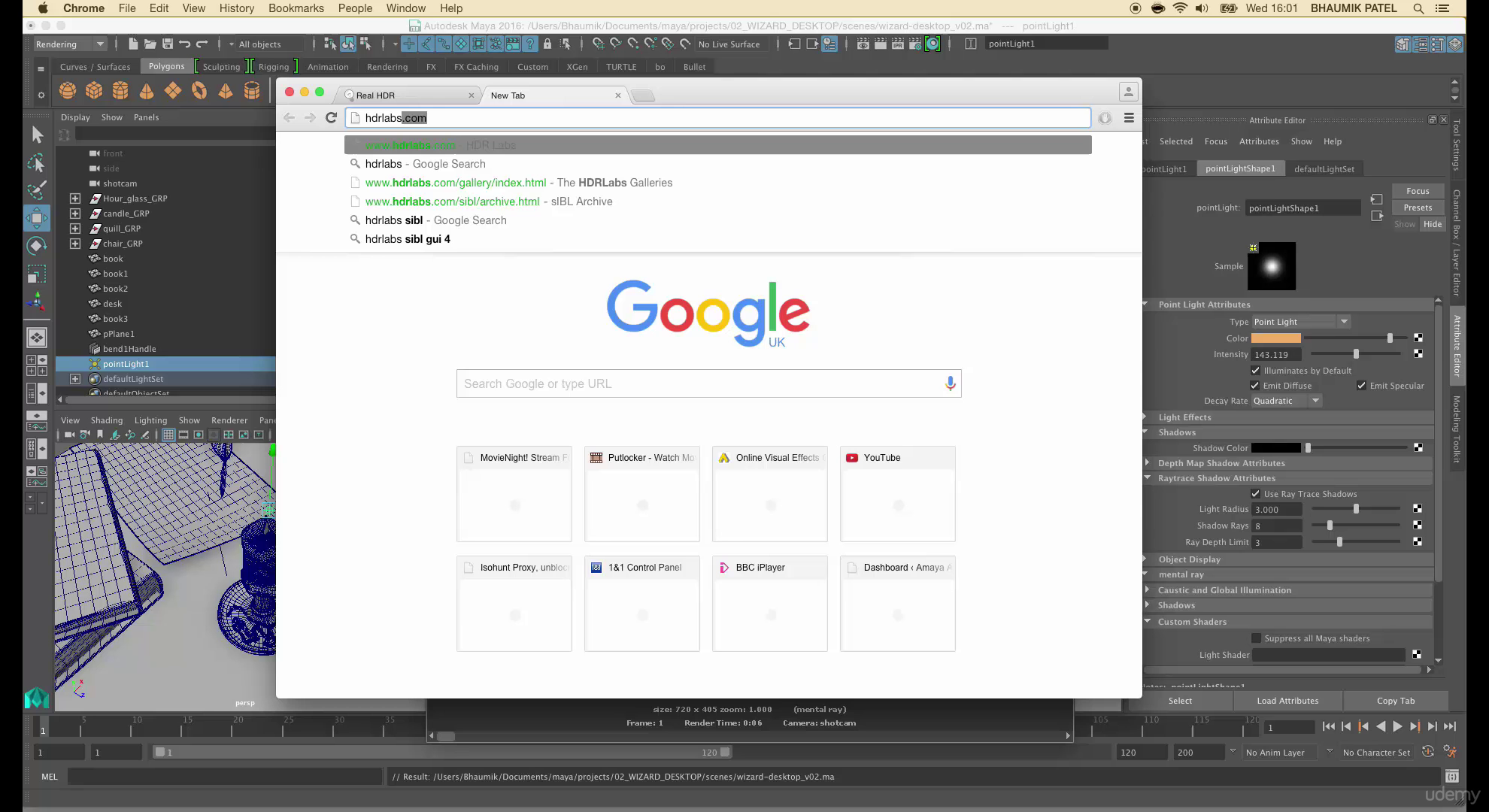
Task: Select the Lasso tool in toolbox
Action: tap(37, 162)
